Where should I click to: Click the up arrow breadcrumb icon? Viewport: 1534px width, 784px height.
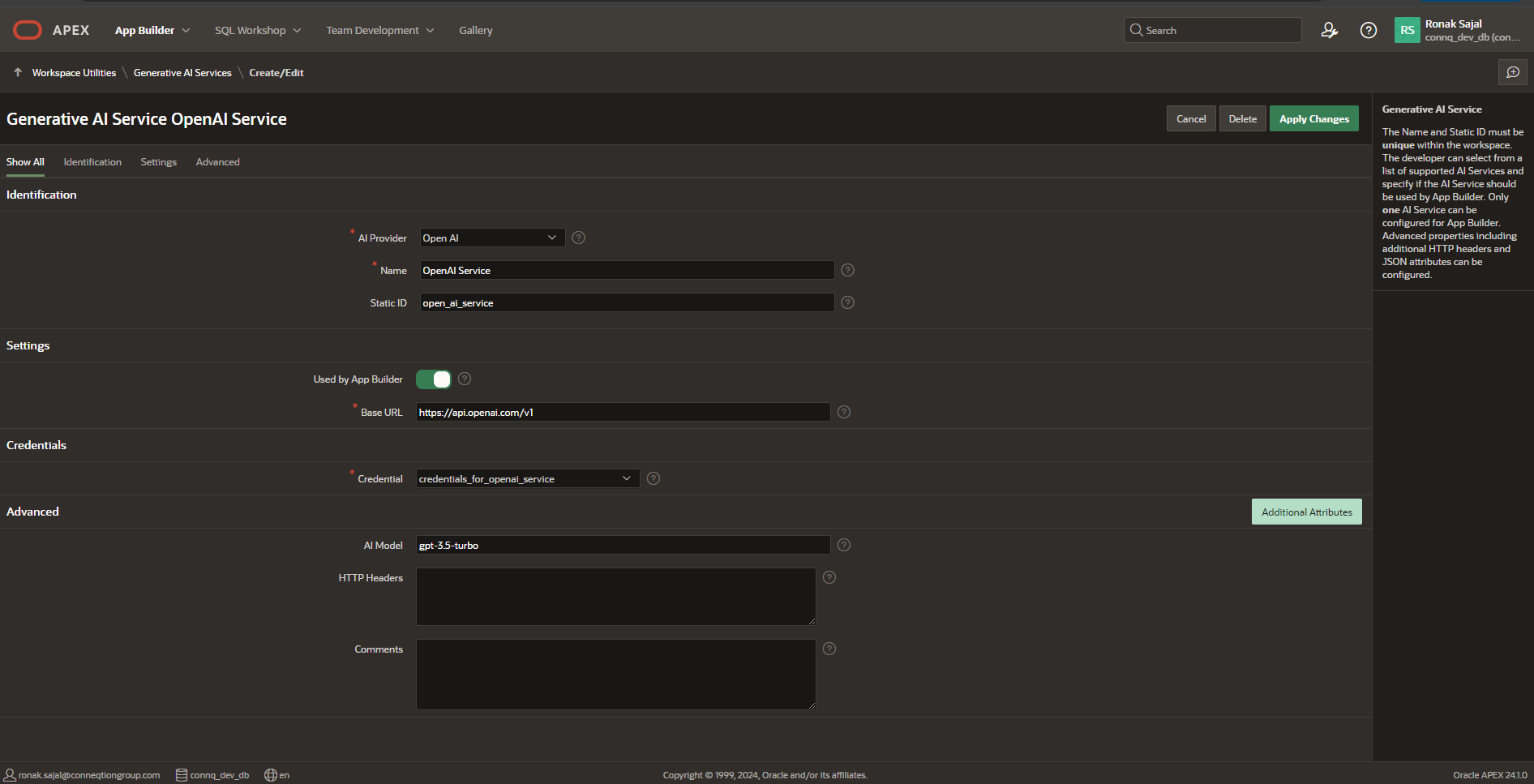pos(18,72)
